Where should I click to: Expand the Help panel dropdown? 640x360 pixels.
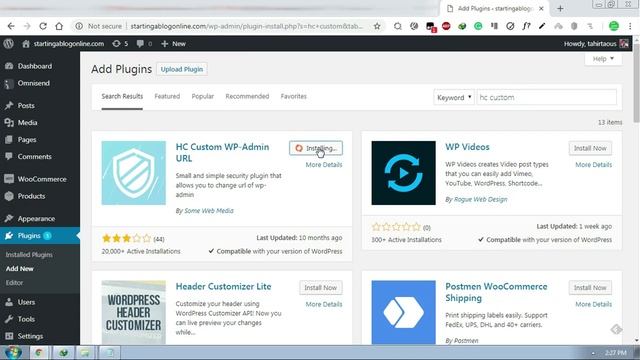tap(603, 59)
